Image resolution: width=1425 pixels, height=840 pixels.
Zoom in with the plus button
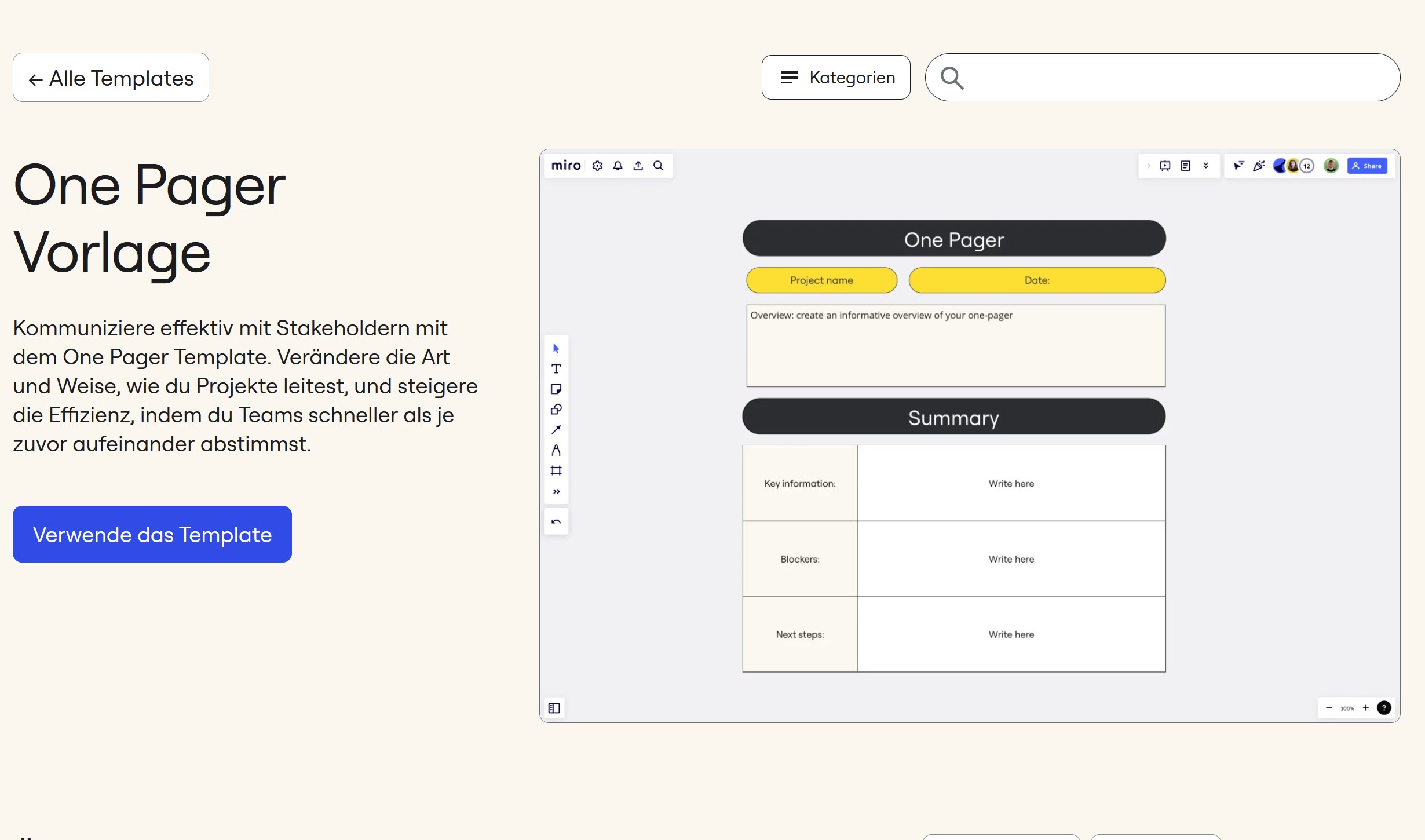click(x=1365, y=708)
